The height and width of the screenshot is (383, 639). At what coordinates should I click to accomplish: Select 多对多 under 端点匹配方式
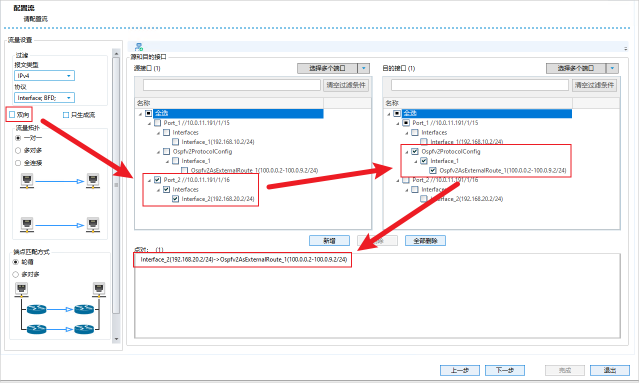16,275
